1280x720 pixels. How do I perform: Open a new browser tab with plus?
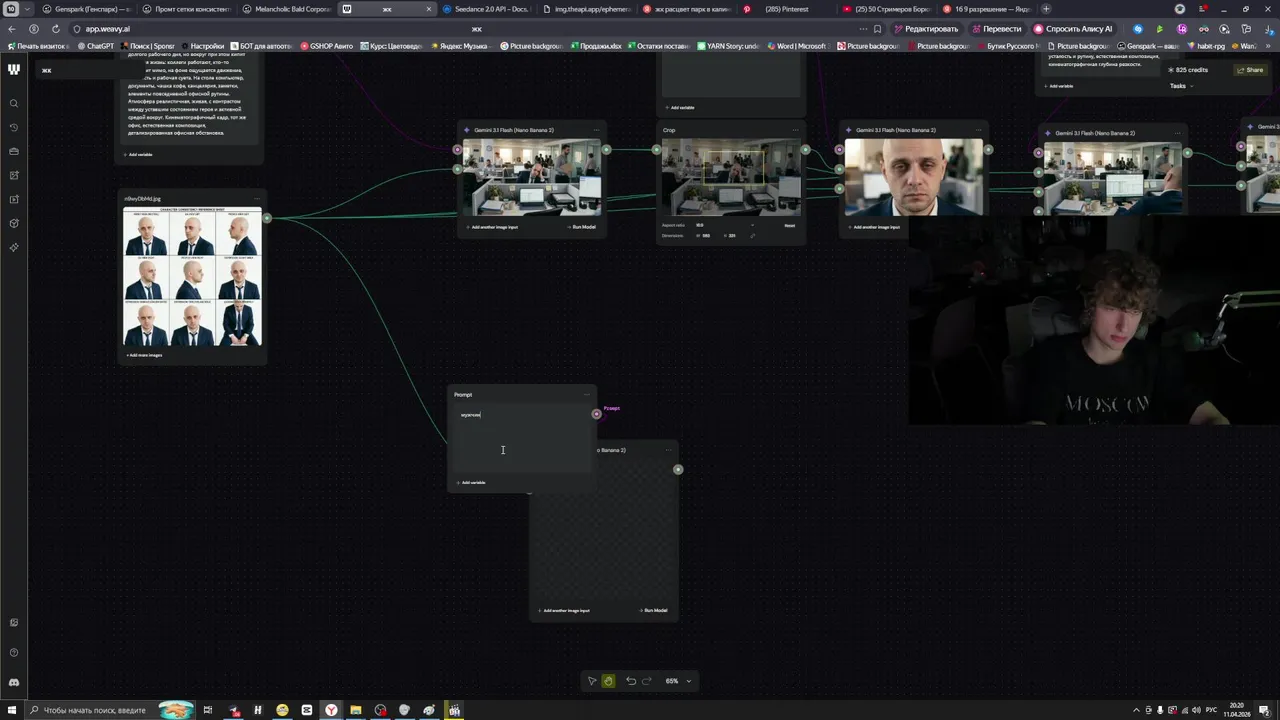point(1046,9)
